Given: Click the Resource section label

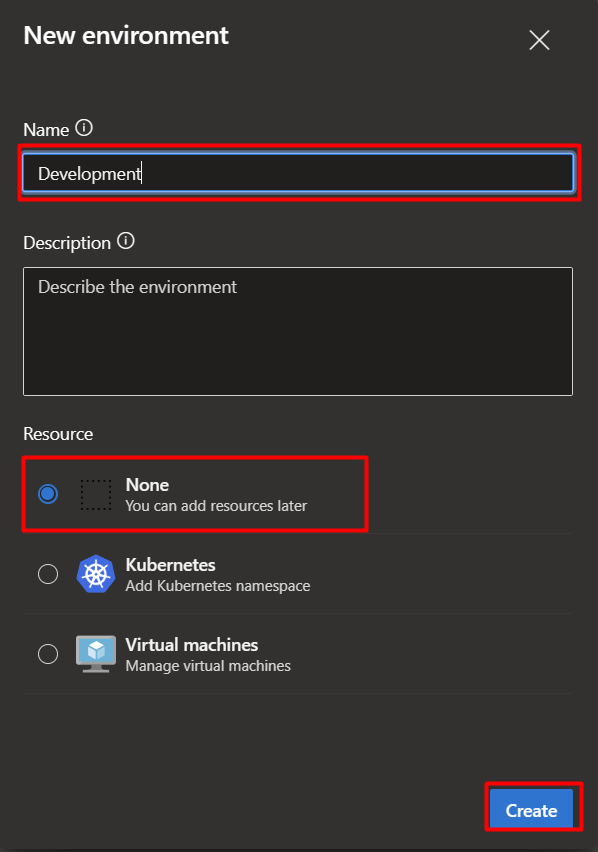Looking at the screenshot, I should (58, 434).
